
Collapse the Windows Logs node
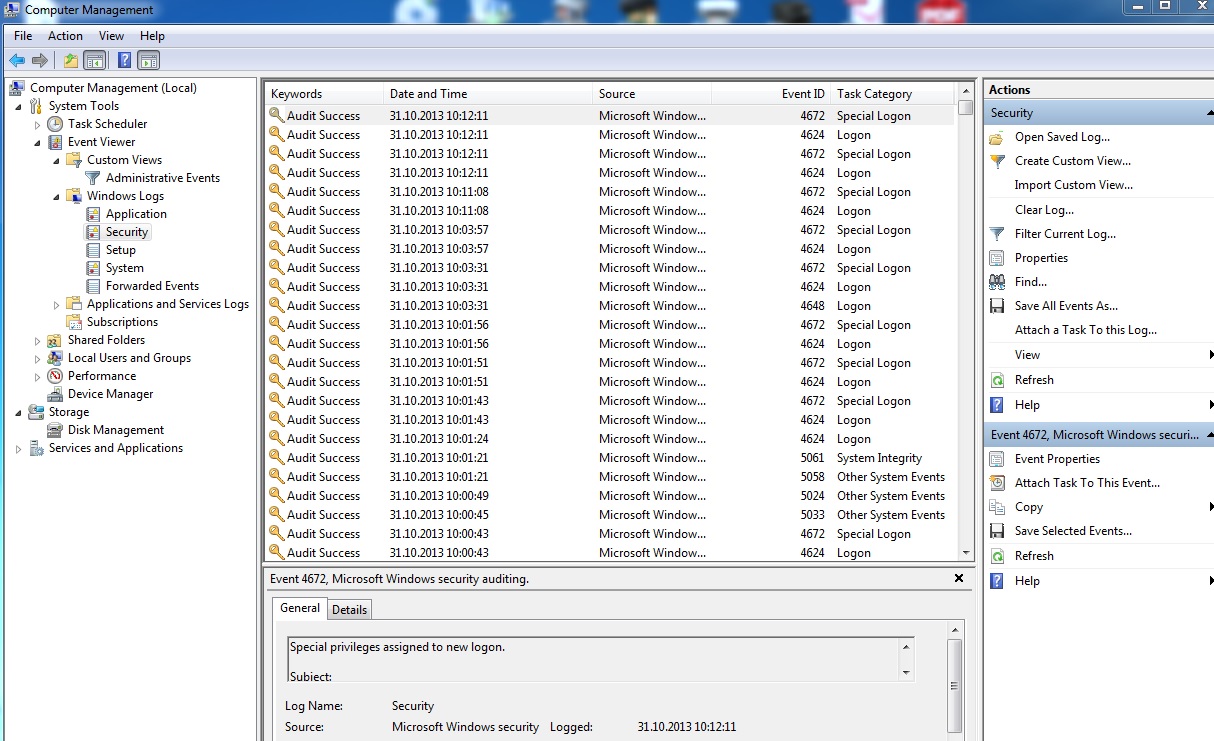pyautogui.click(x=57, y=196)
